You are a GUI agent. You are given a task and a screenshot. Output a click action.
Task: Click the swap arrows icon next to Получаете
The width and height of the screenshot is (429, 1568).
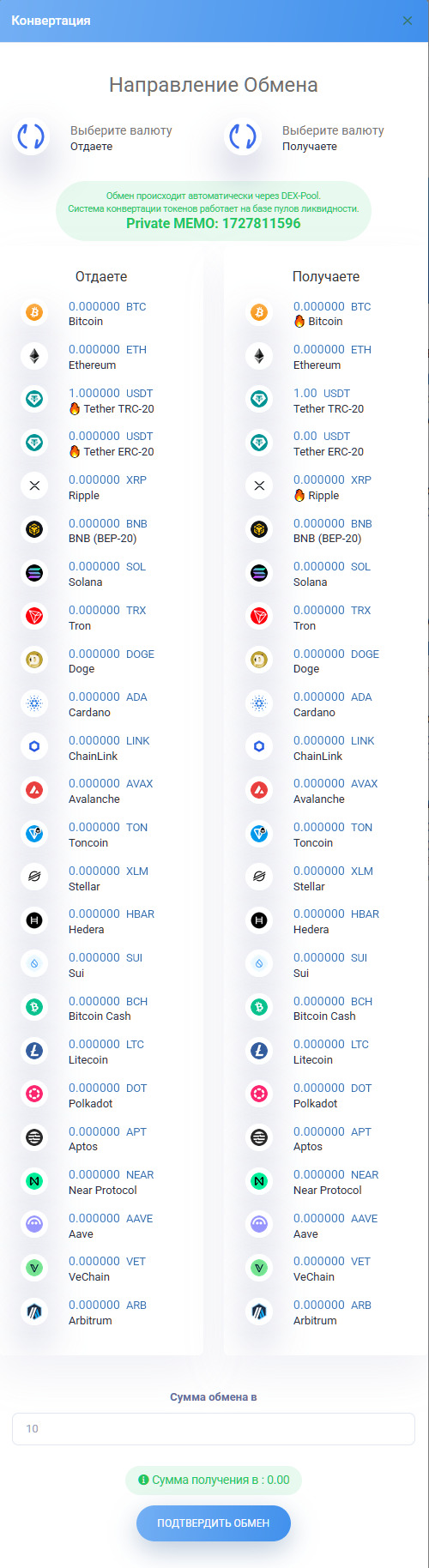(243, 136)
